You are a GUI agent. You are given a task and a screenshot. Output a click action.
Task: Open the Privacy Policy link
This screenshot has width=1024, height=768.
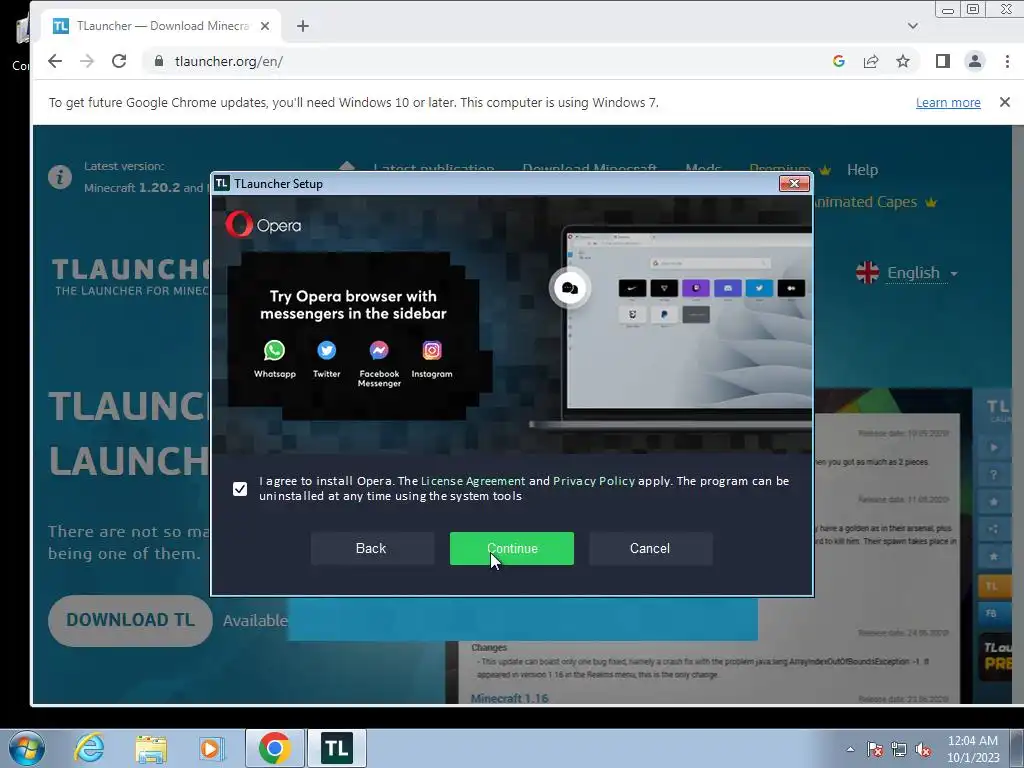[x=594, y=481]
